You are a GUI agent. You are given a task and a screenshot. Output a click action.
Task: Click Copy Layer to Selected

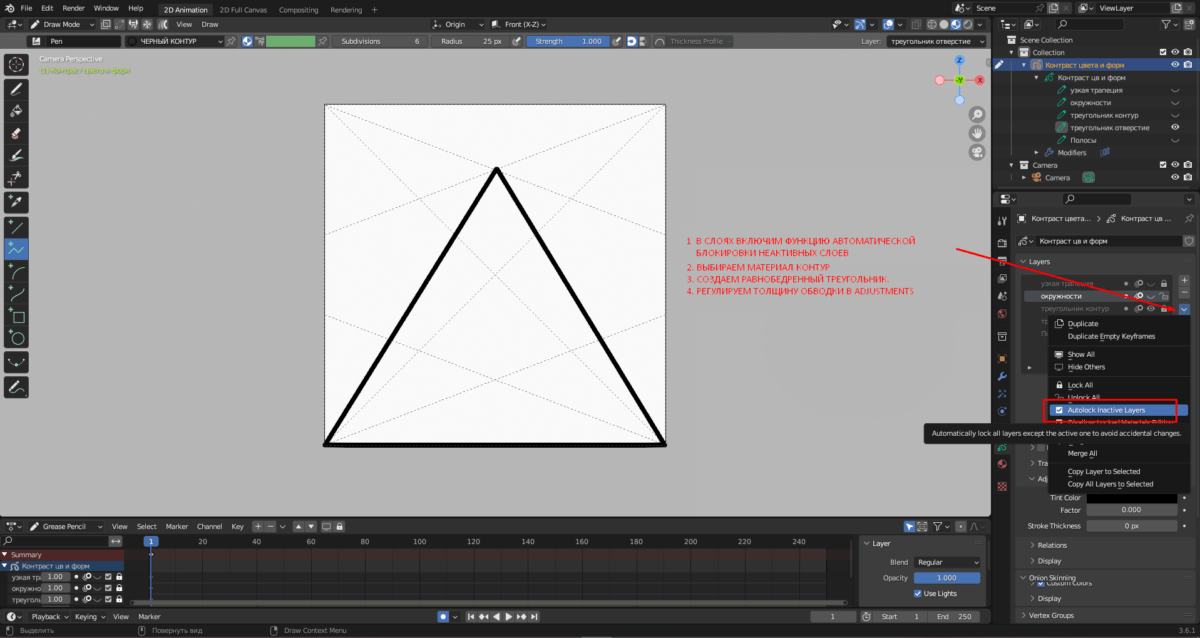1104,471
